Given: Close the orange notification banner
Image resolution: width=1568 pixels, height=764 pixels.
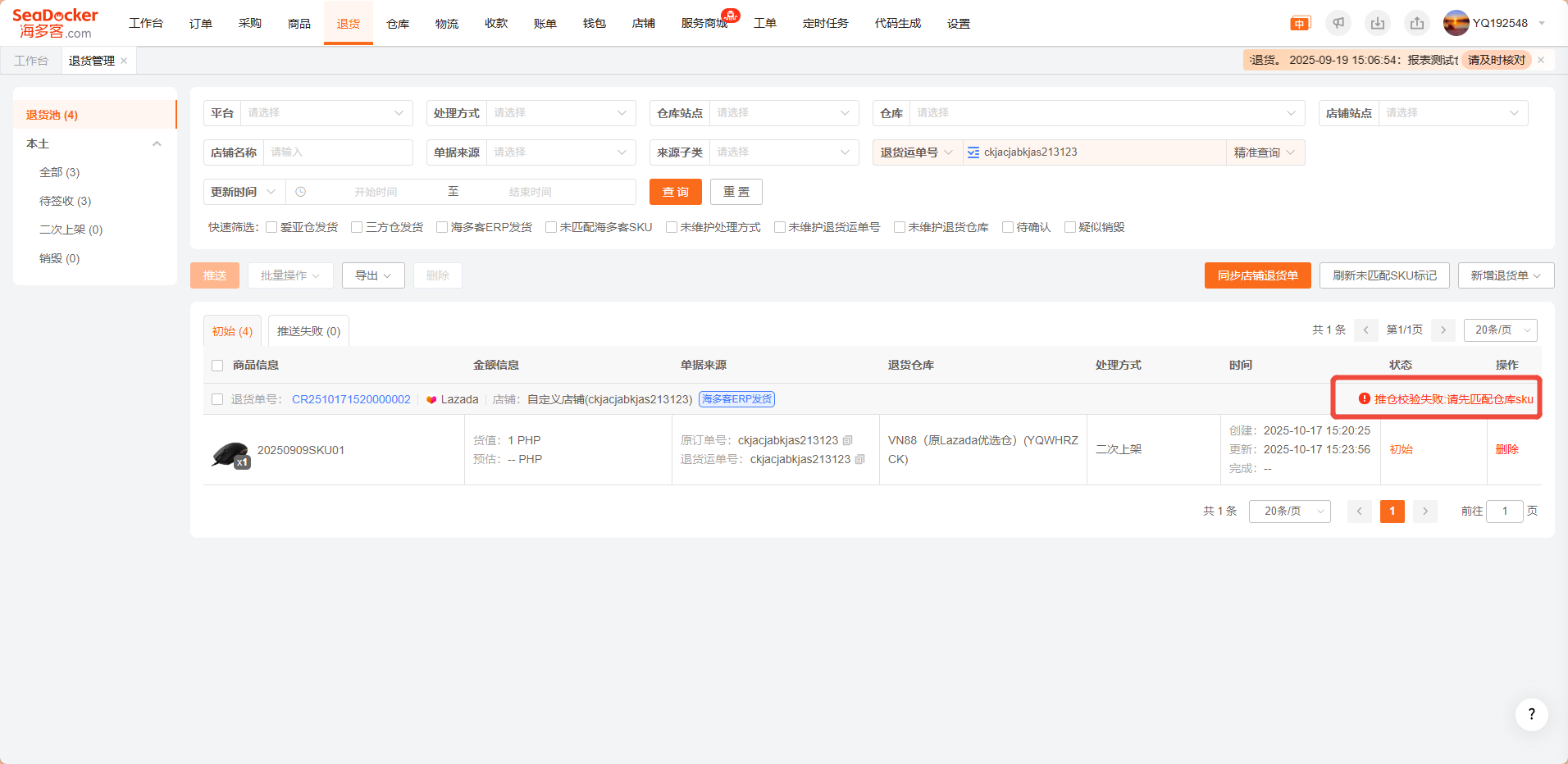Looking at the screenshot, I should [x=1541, y=60].
